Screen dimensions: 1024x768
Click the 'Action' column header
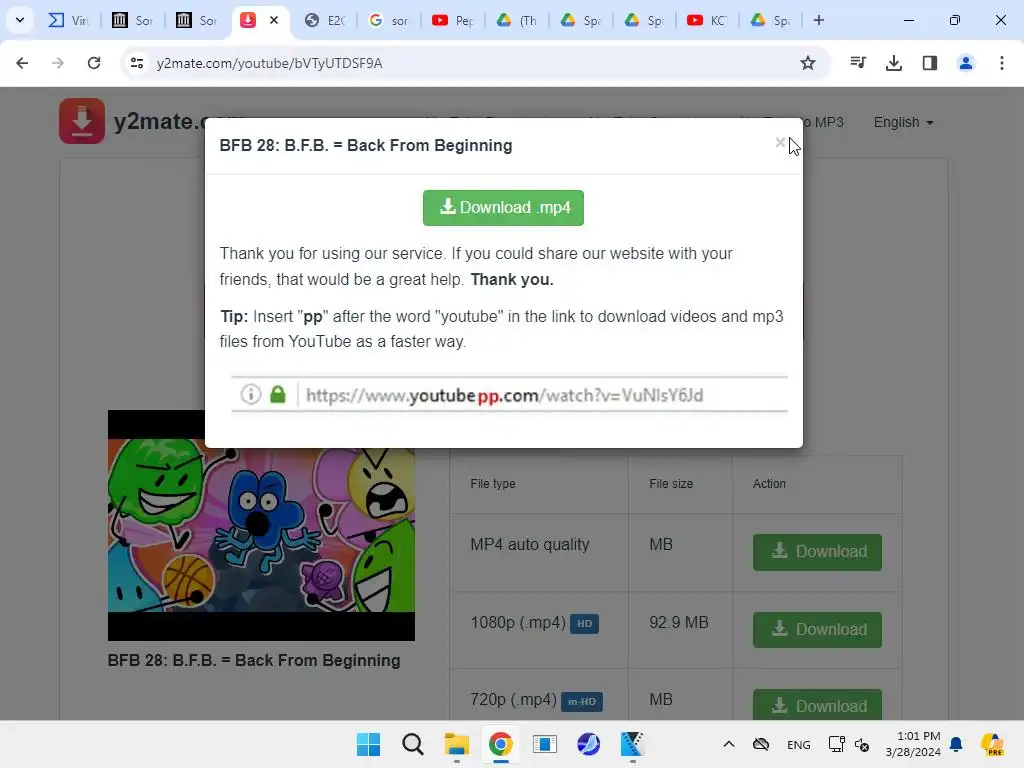769,484
